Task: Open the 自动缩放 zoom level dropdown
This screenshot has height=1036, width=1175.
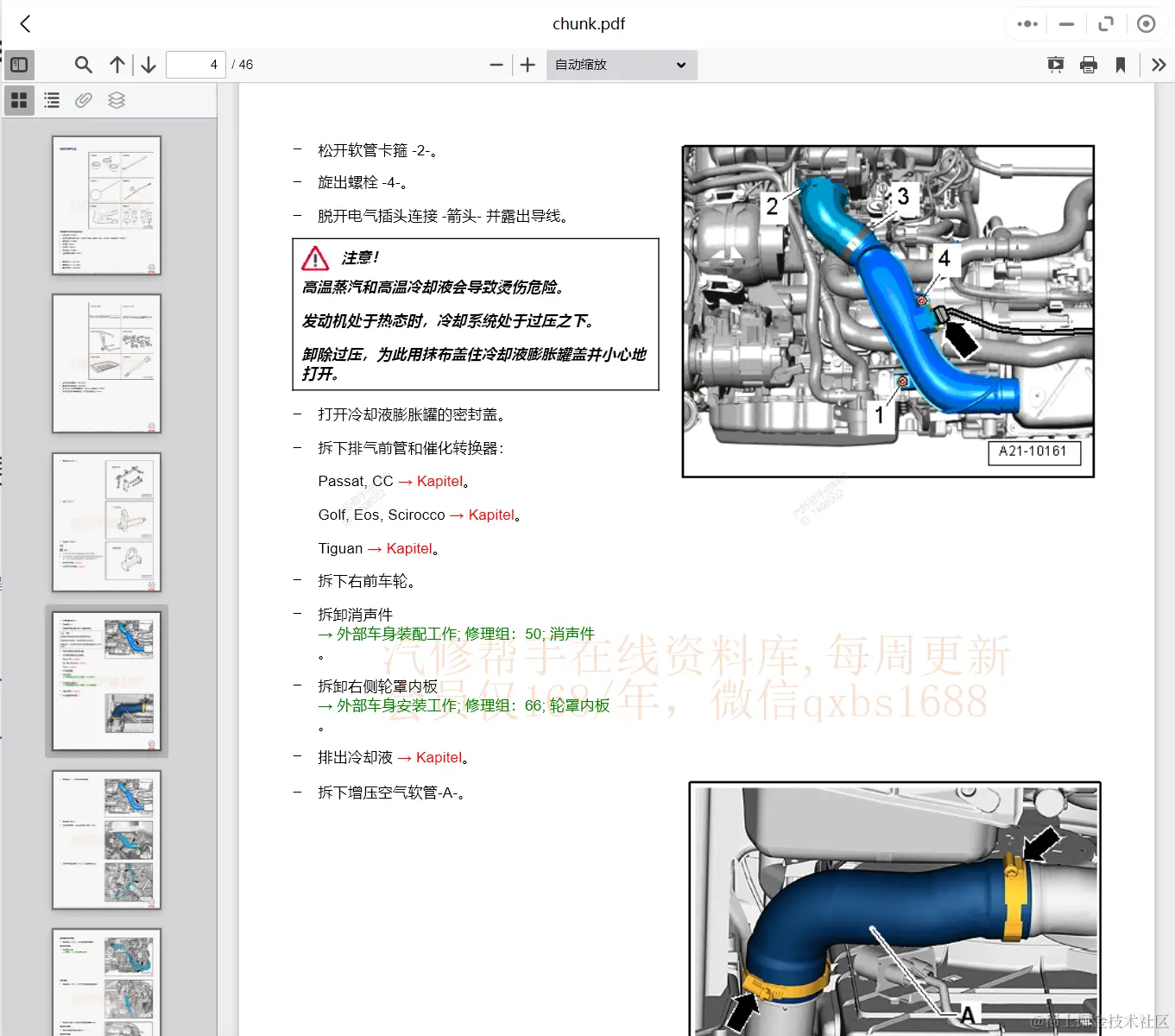Action: click(x=621, y=64)
